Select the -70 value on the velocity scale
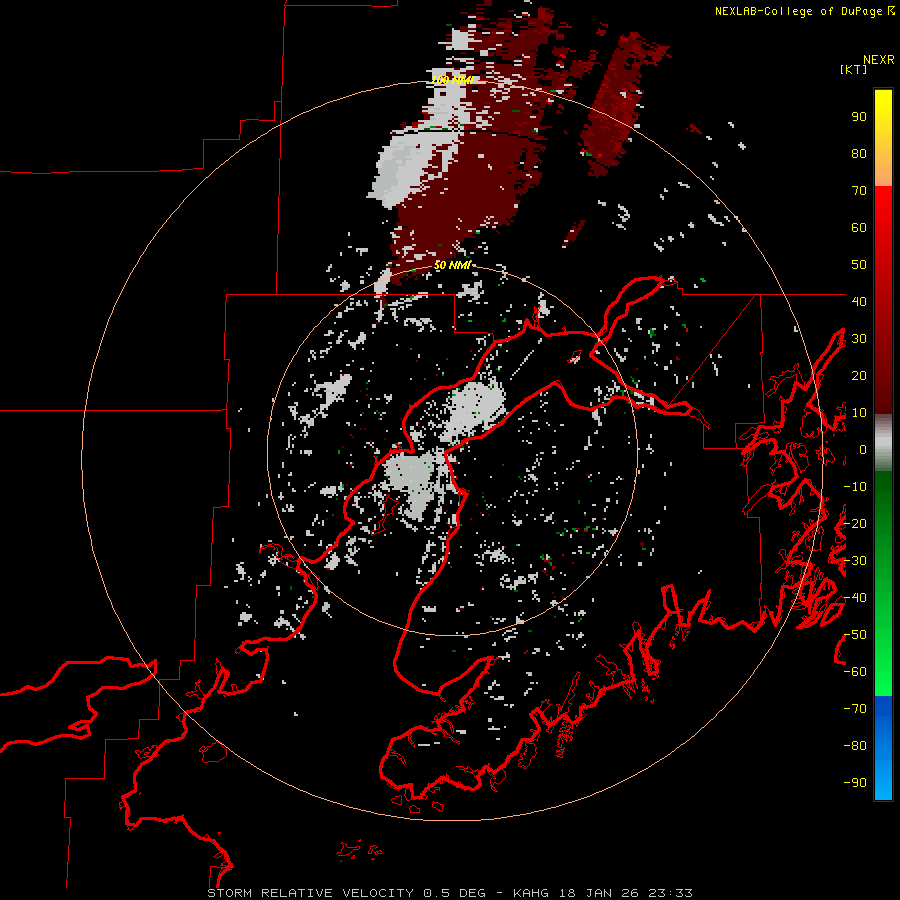 [x=855, y=709]
